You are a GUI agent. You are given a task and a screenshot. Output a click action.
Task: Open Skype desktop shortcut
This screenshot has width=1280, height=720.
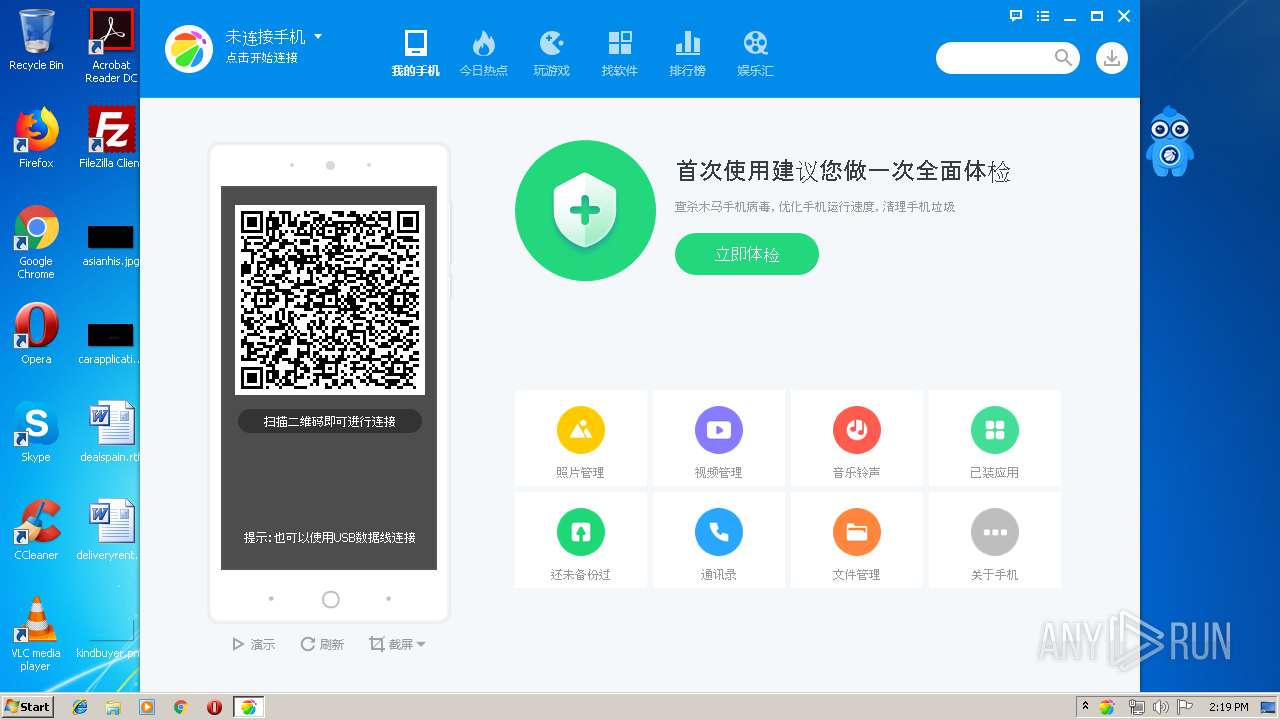point(36,432)
